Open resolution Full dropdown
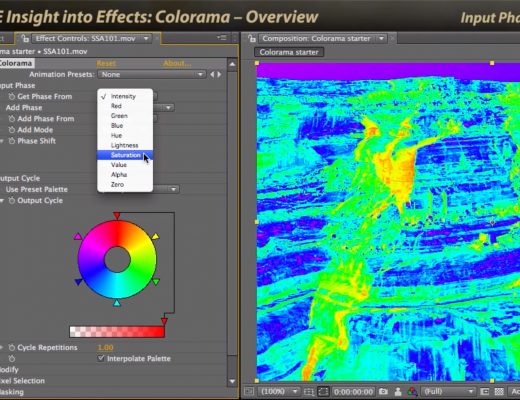 click(x=448, y=391)
